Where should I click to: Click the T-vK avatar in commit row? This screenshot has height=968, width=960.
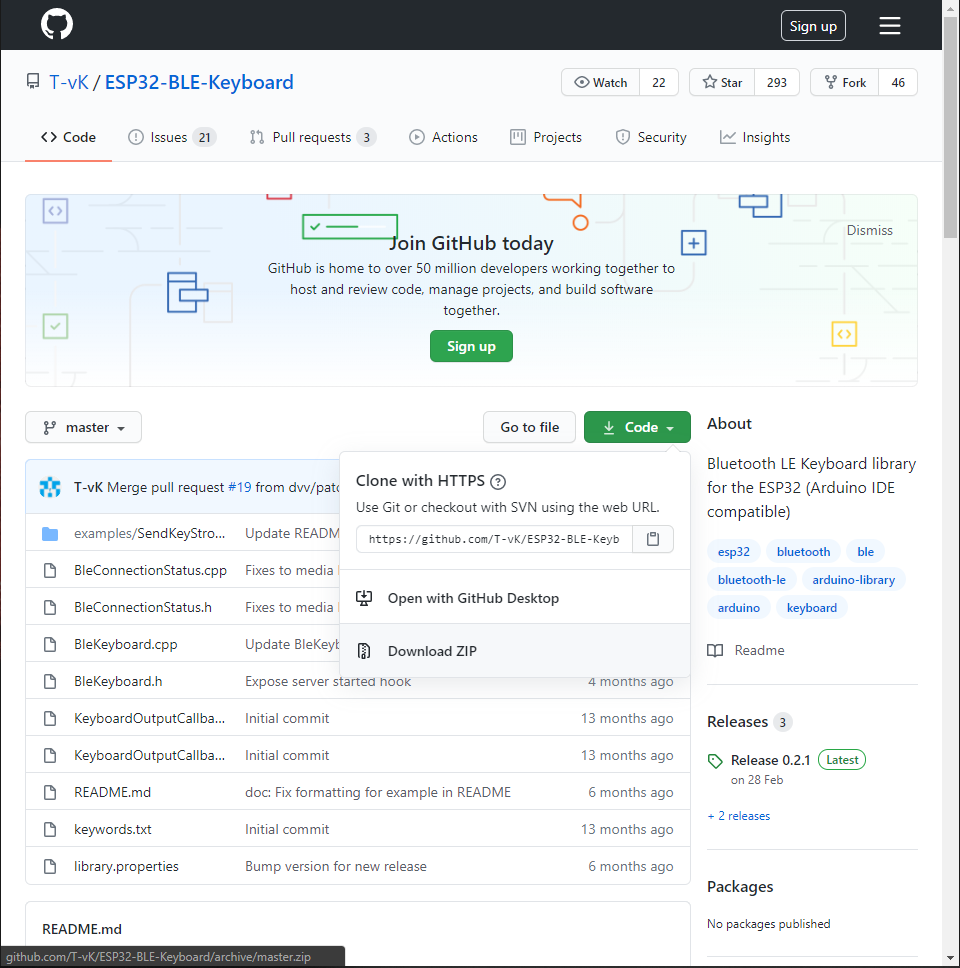50,487
